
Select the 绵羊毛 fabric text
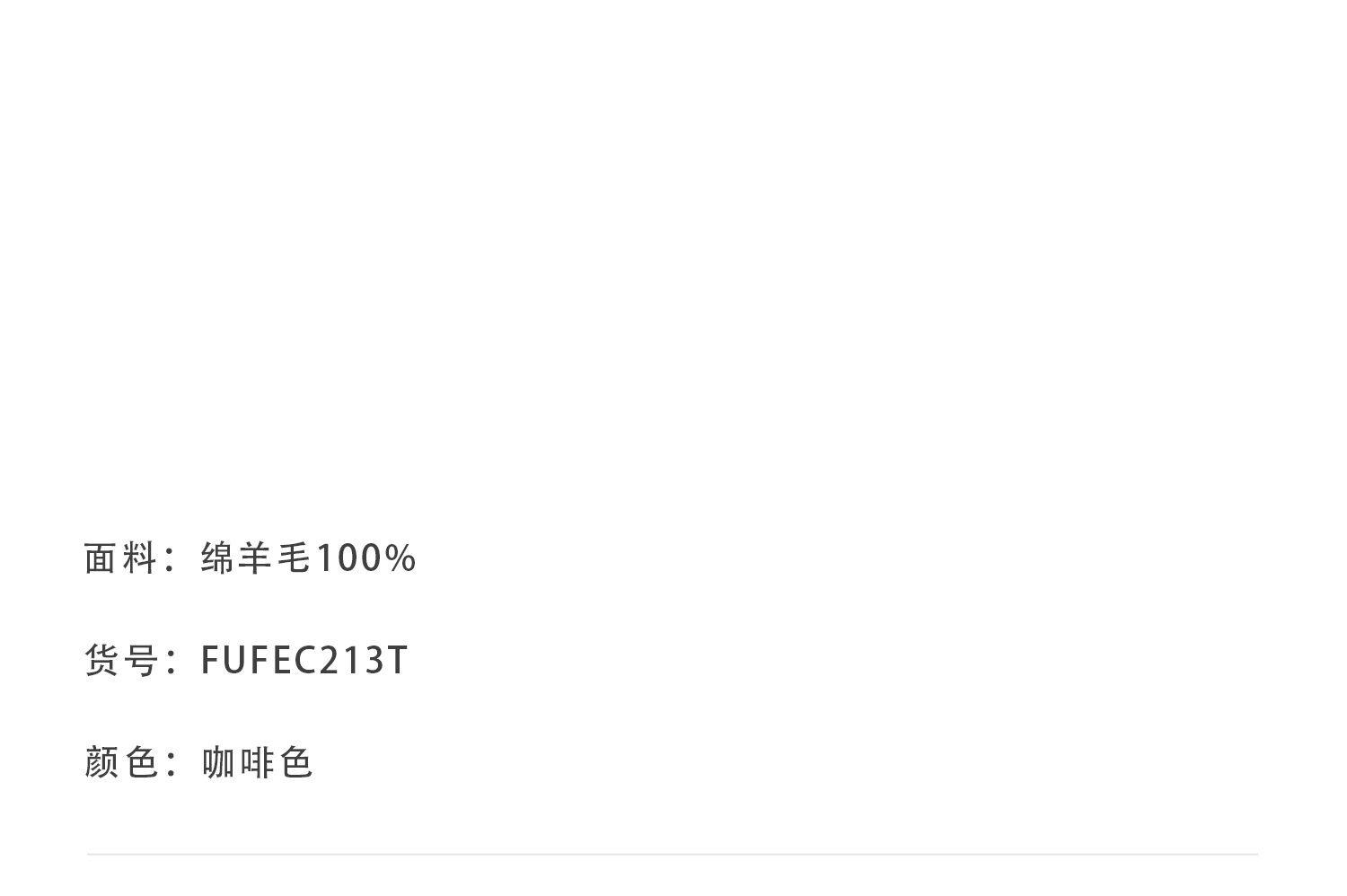pyautogui.click(x=256, y=558)
